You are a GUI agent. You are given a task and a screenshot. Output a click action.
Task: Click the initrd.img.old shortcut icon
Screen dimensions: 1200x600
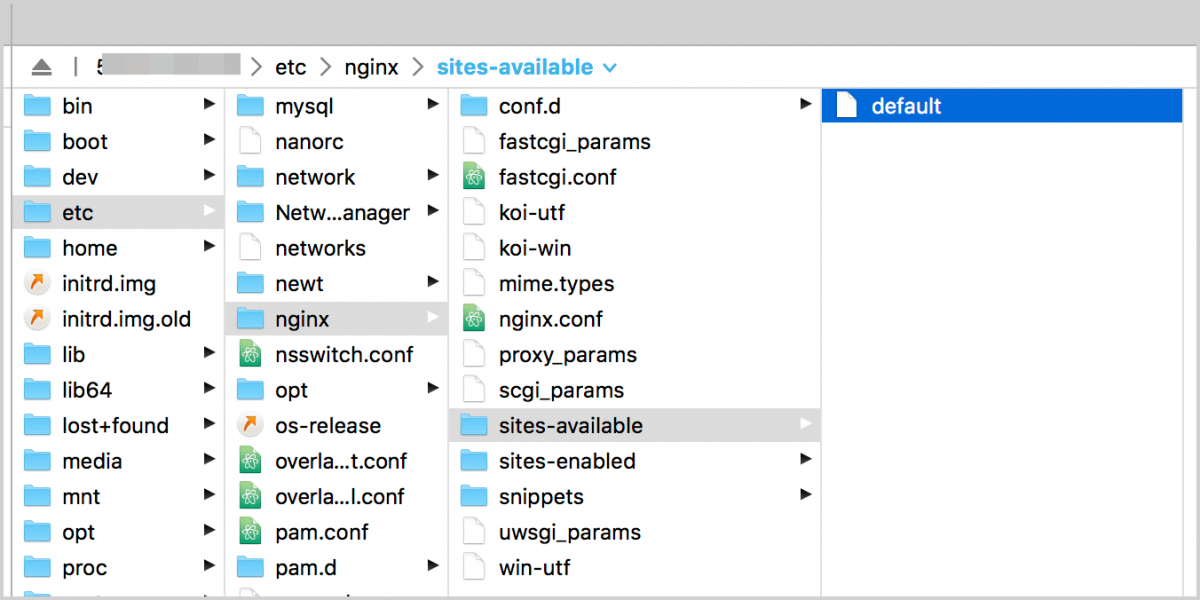click(x=37, y=320)
